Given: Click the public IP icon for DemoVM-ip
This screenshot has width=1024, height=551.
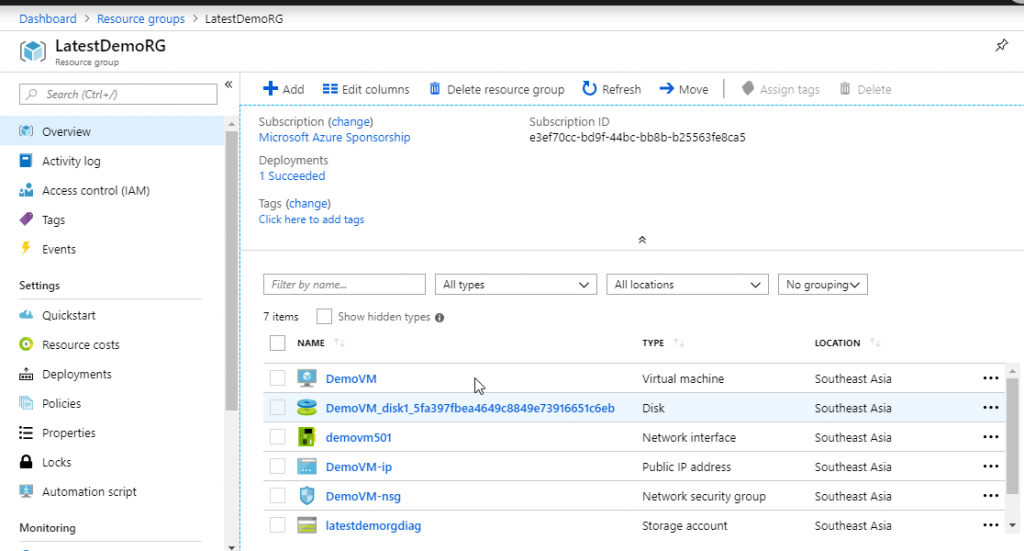Looking at the screenshot, I should coord(306,466).
